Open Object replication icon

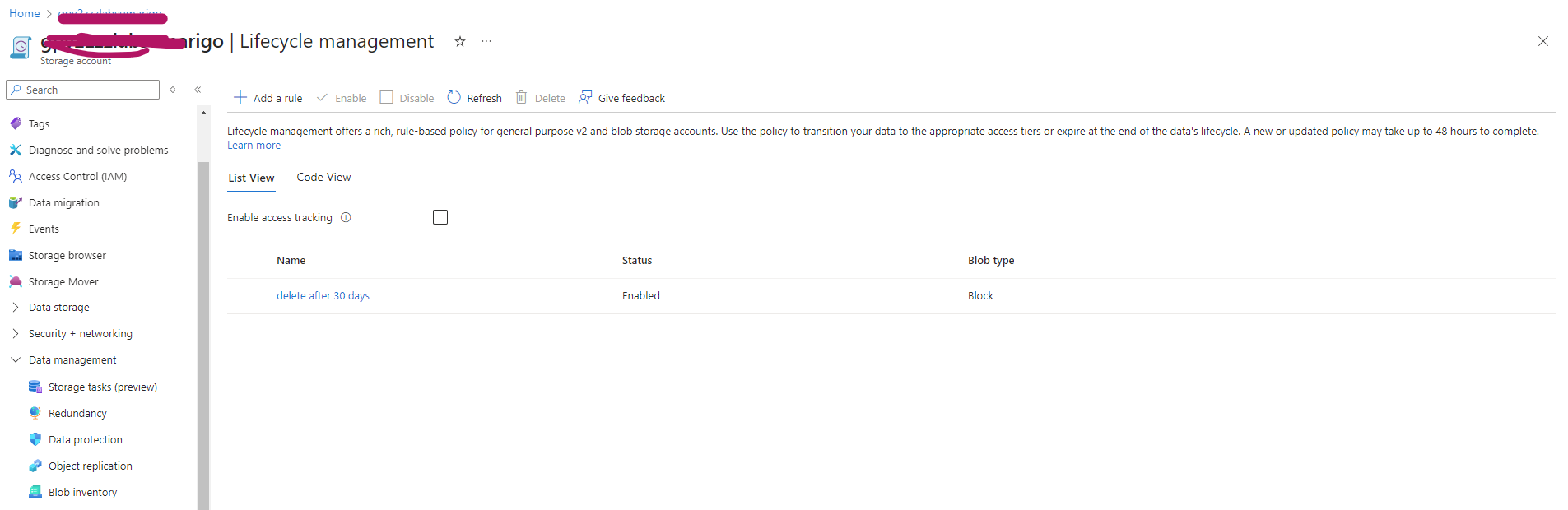point(35,466)
